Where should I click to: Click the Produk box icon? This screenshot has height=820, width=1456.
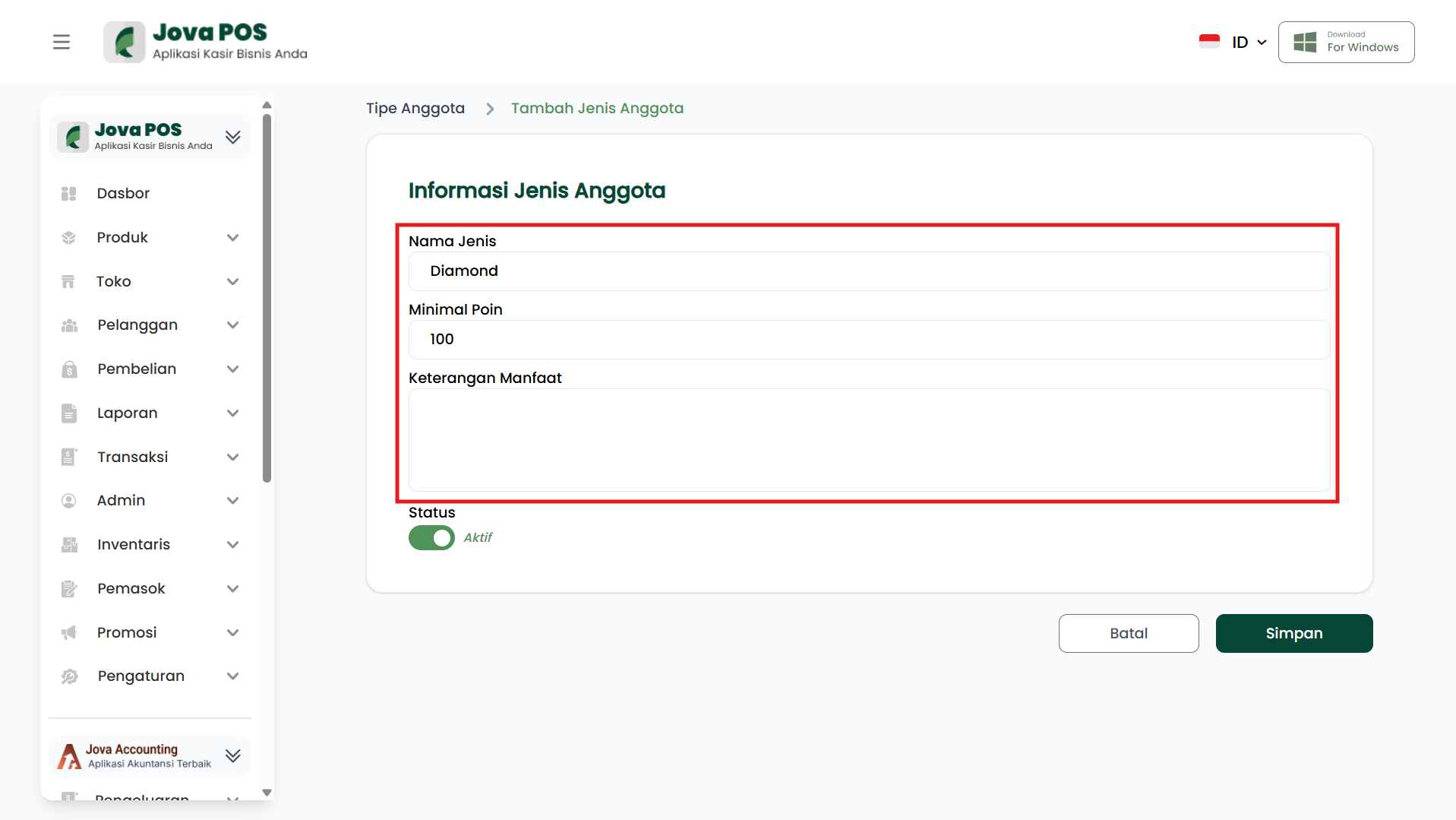69,238
